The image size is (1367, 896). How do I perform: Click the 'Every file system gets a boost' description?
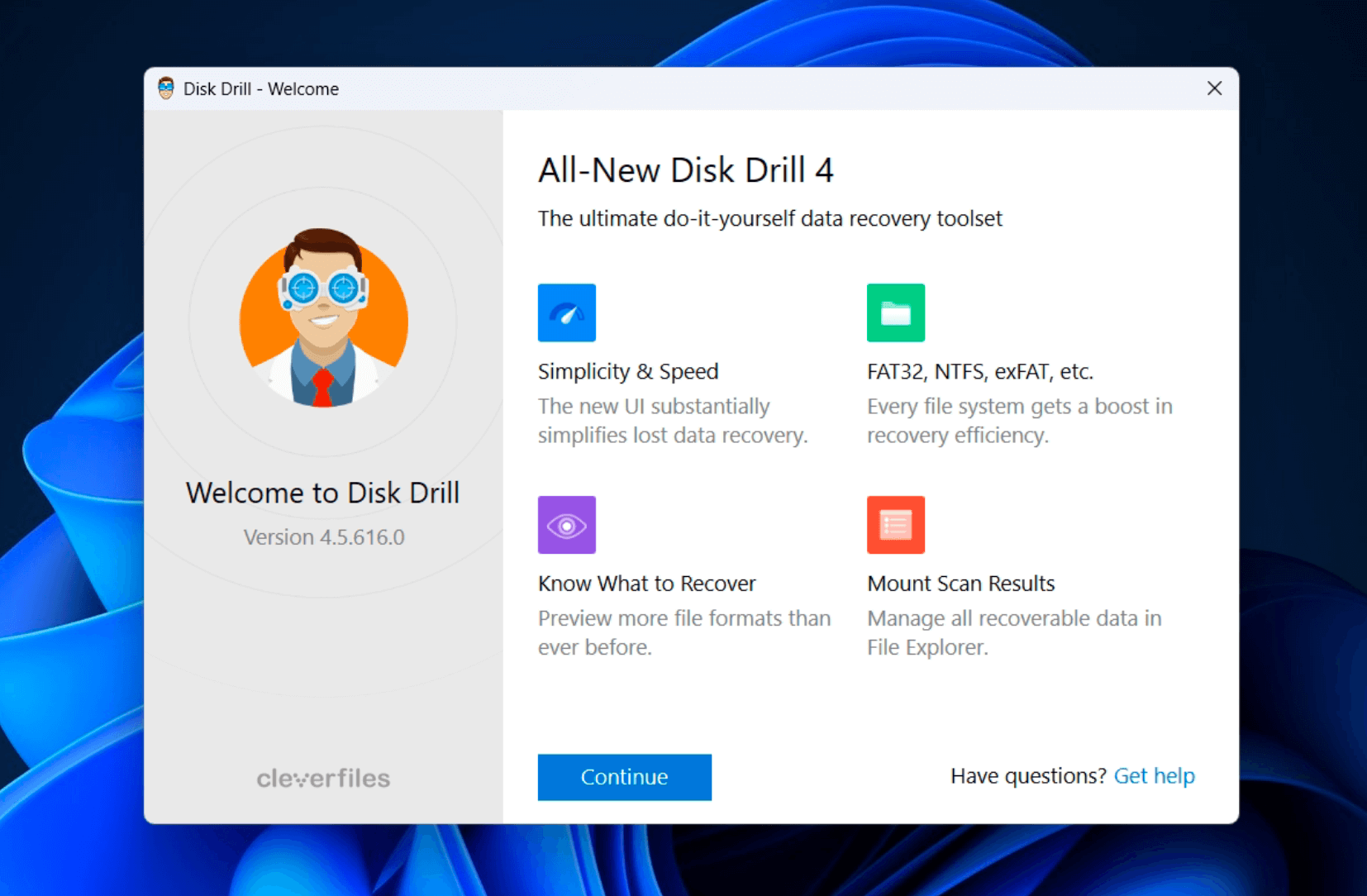pyautogui.click(x=1020, y=421)
